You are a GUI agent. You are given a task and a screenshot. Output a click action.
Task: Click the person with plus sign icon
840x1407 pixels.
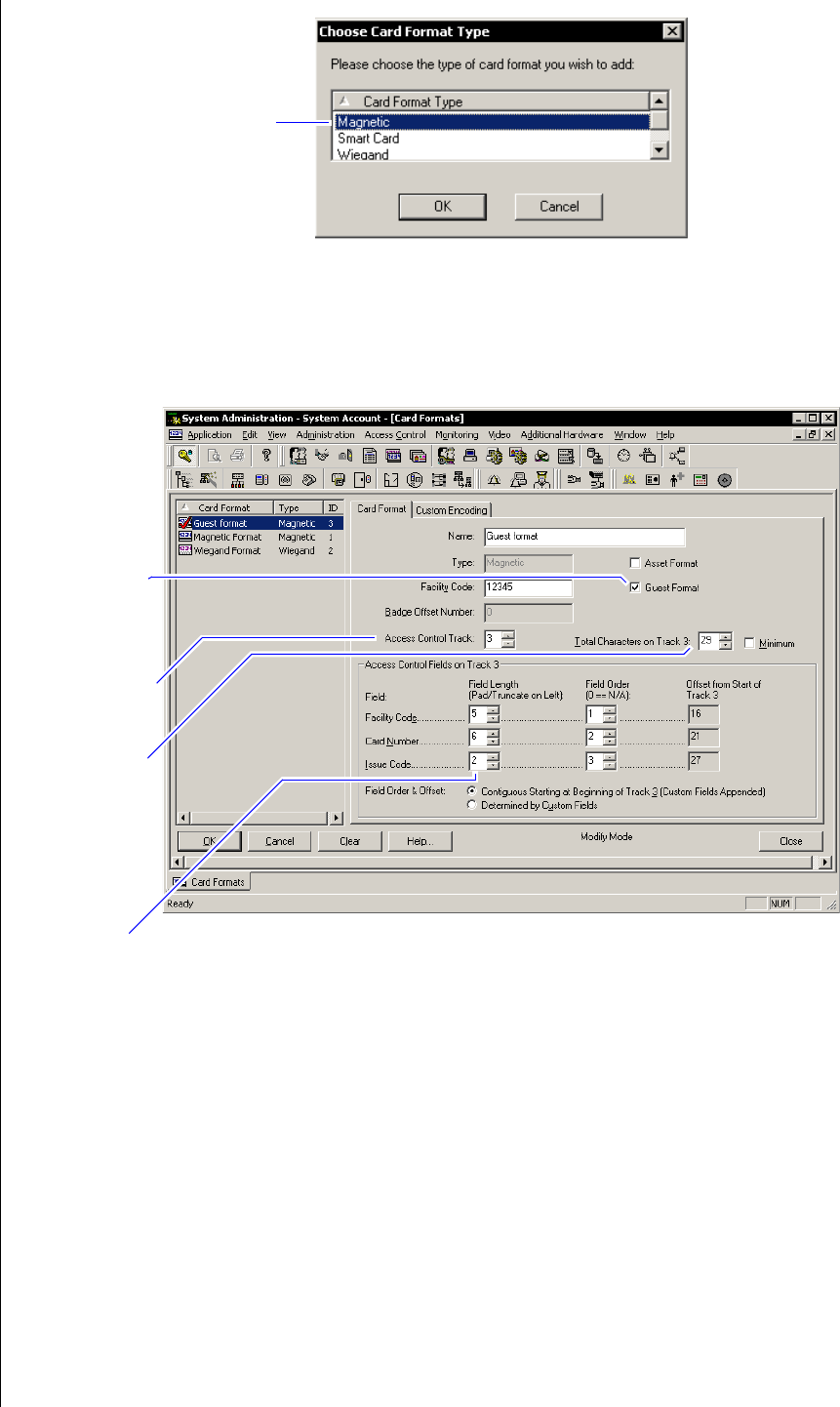coord(675,479)
